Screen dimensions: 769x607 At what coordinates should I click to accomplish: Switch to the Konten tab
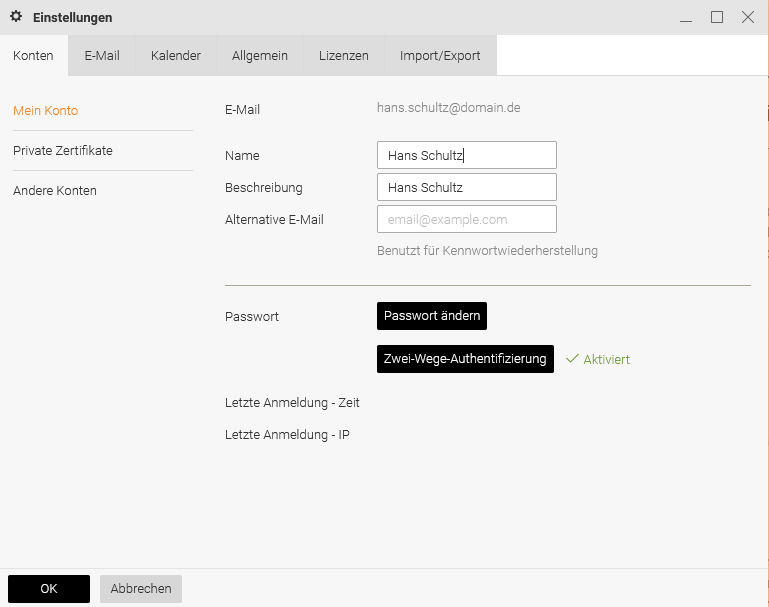point(33,56)
